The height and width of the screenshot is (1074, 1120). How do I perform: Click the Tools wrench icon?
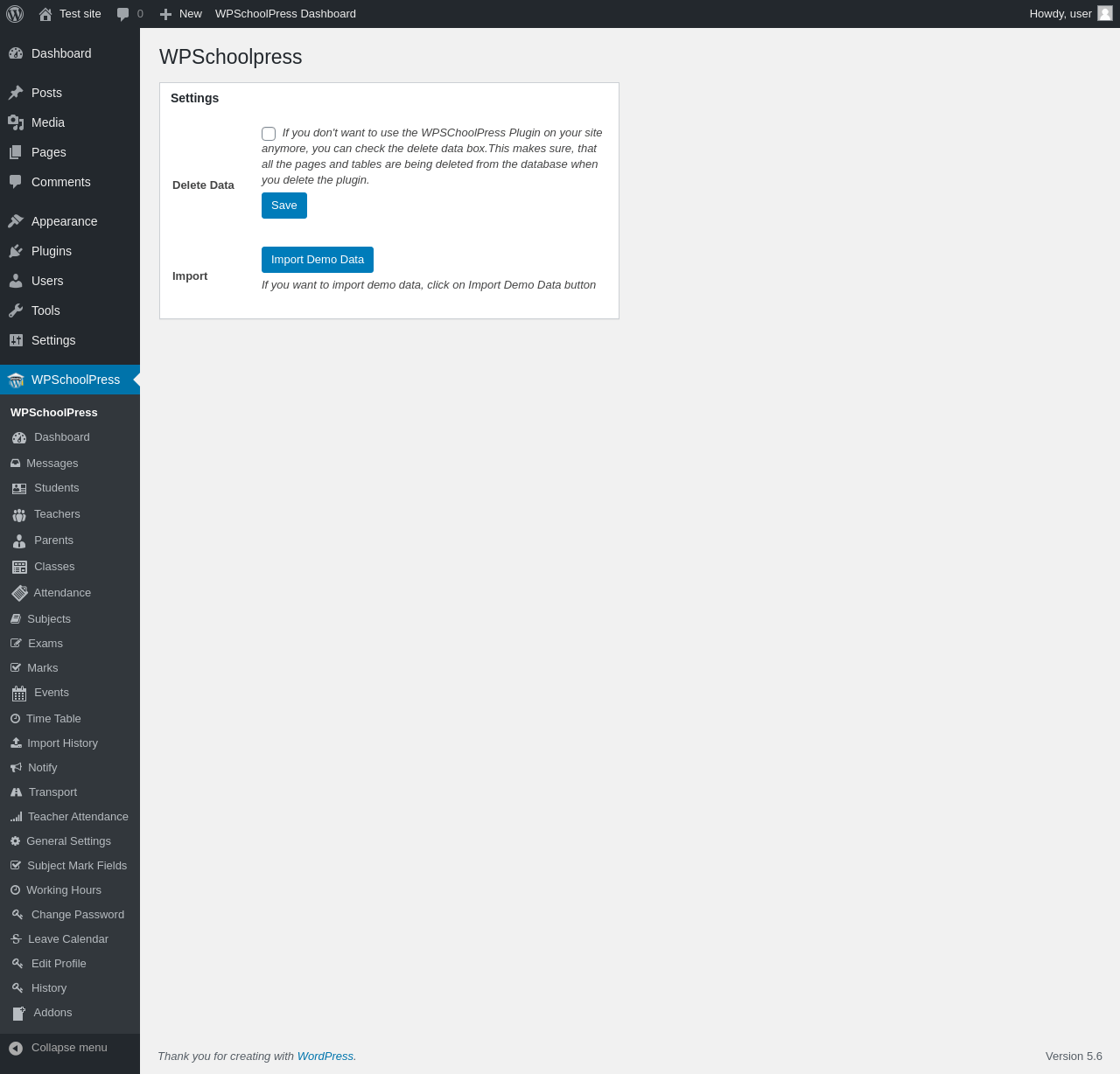click(x=16, y=310)
